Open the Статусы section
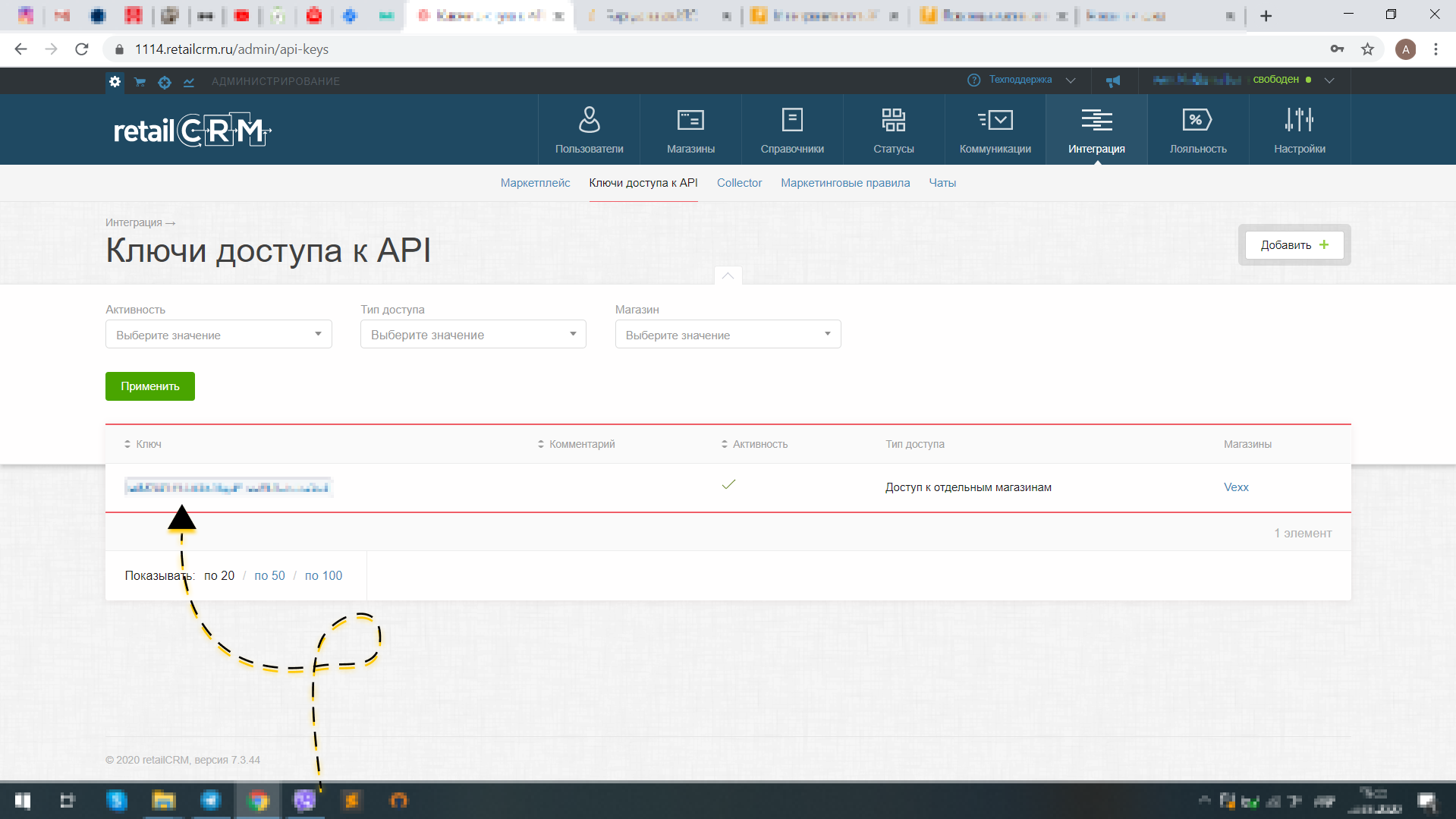Viewport: 1456px width, 819px height. (x=893, y=129)
